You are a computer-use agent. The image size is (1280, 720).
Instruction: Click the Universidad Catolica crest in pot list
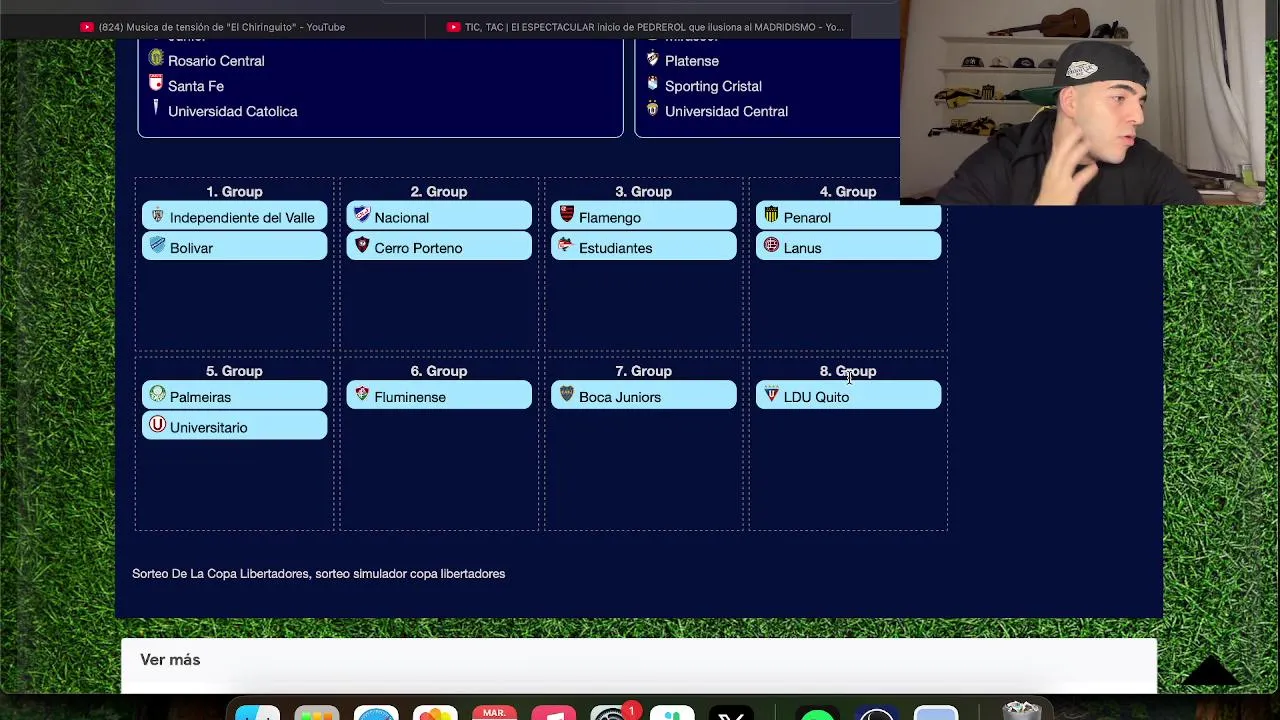pyautogui.click(x=155, y=108)
